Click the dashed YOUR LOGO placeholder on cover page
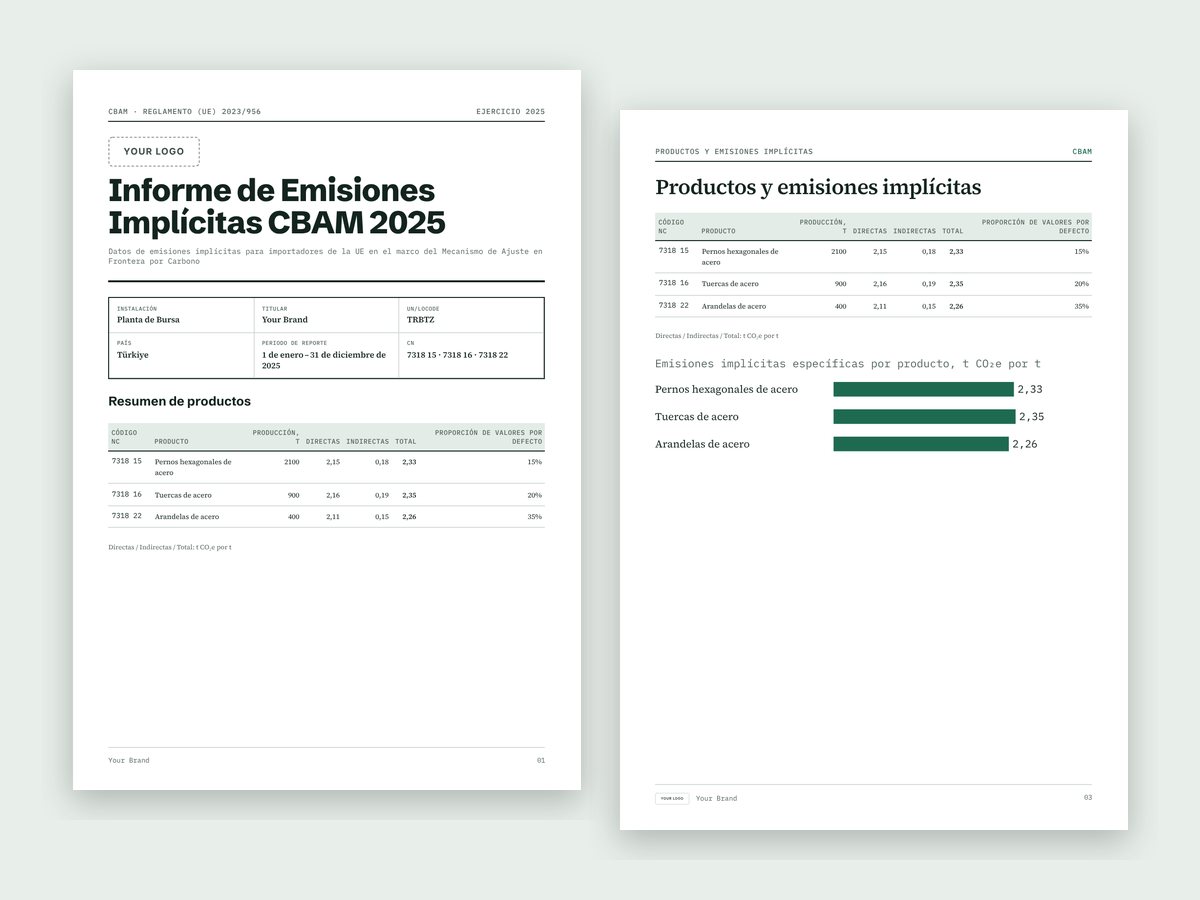This screenshot has width=1200, height=900. pyautogui.click(x=154, y=152)
